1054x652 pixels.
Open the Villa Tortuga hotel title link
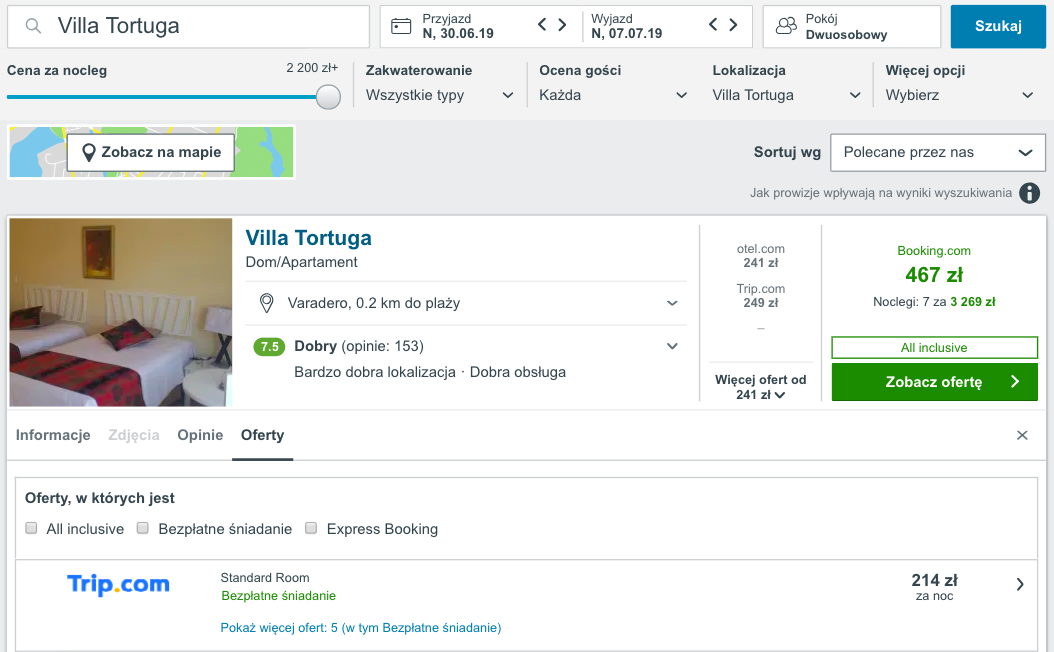[x=309, y=238]
